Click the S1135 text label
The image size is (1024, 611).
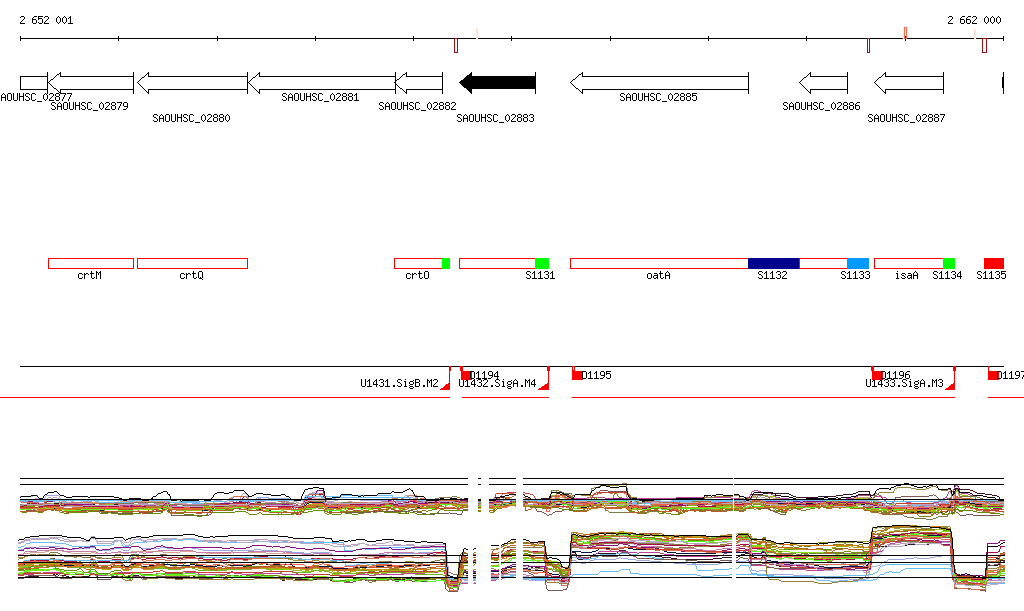pos(991,275)
